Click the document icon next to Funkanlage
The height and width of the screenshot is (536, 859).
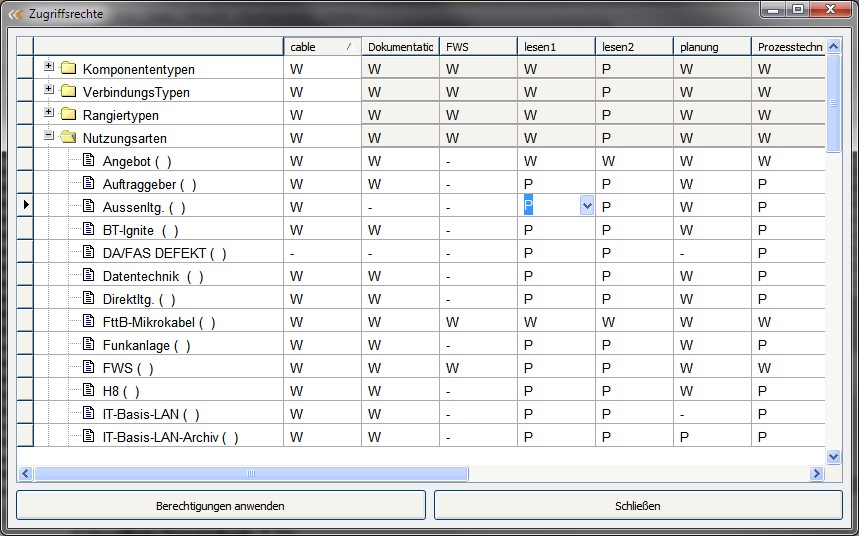[88, 344]
